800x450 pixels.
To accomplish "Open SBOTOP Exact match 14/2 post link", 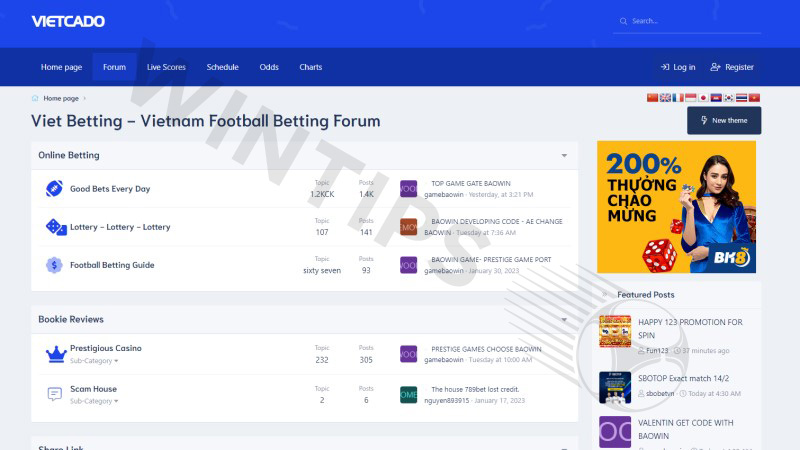I will [x=684, y=378].
